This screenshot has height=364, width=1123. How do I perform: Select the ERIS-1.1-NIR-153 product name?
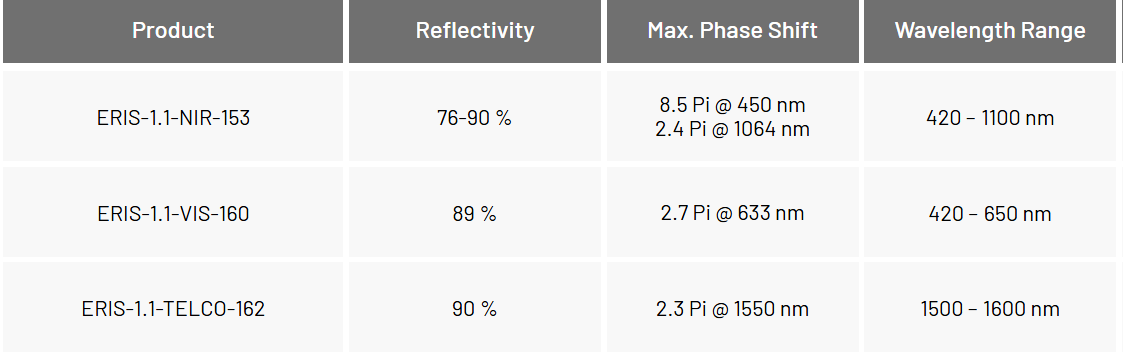coord(173,118)
